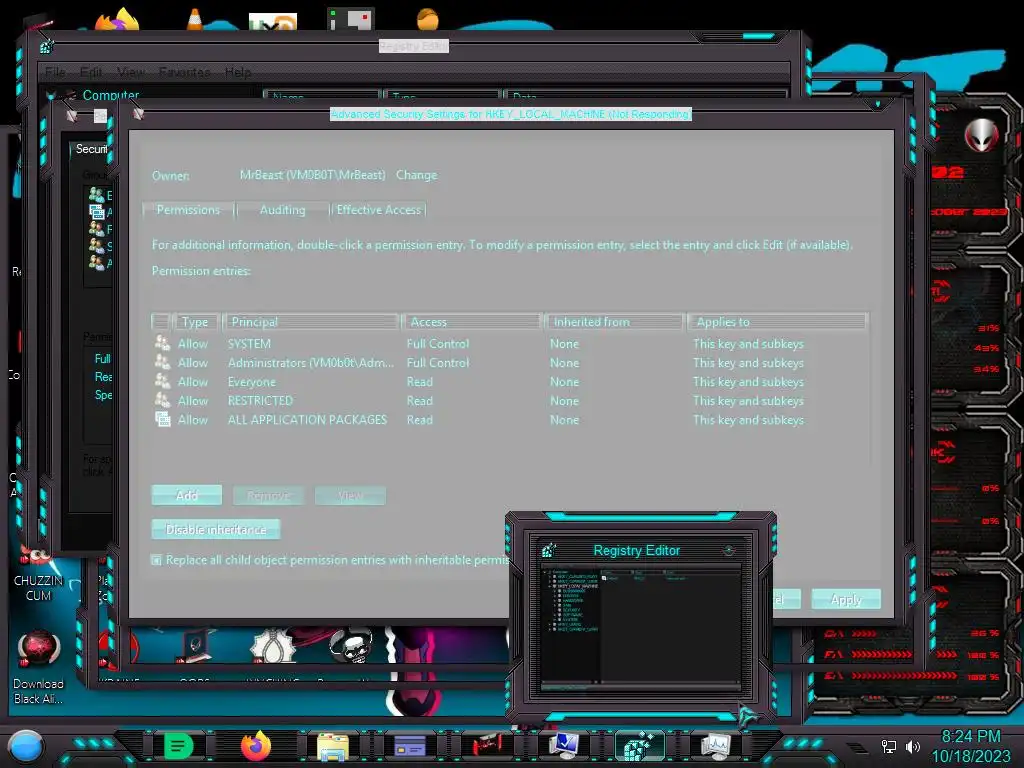1024x768 pixels.
Task: Select the RESTRICTED permission entry
Action: 509,400
